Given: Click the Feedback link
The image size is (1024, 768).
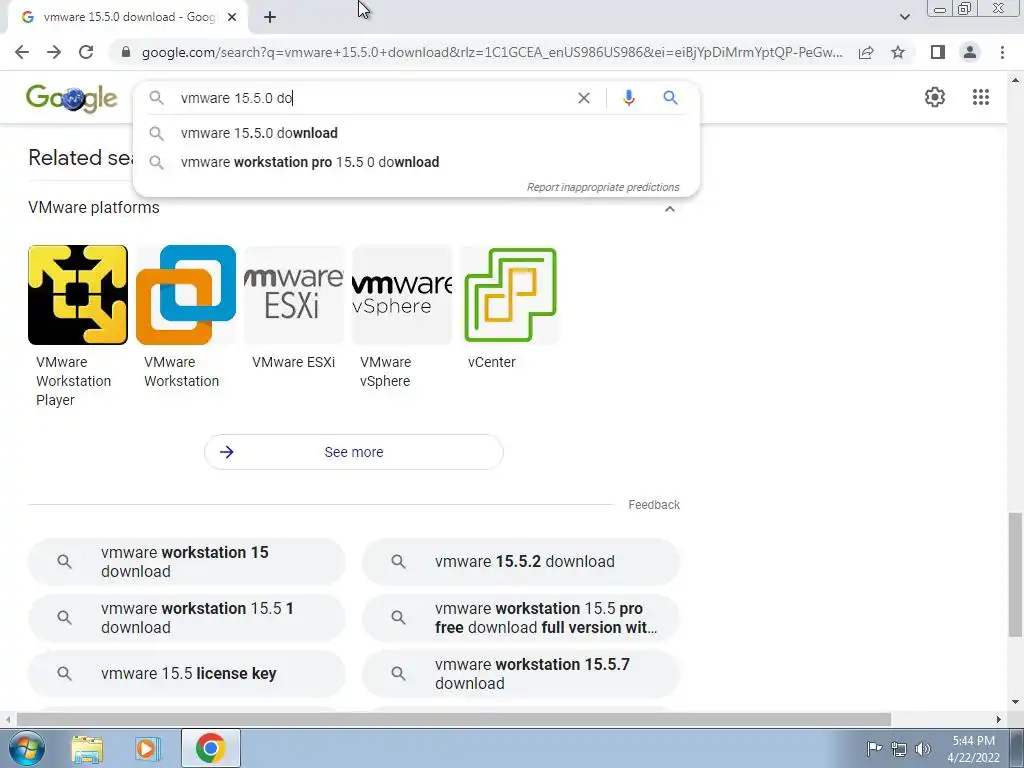Looking at the screenshot, I should tap(654, 505).
